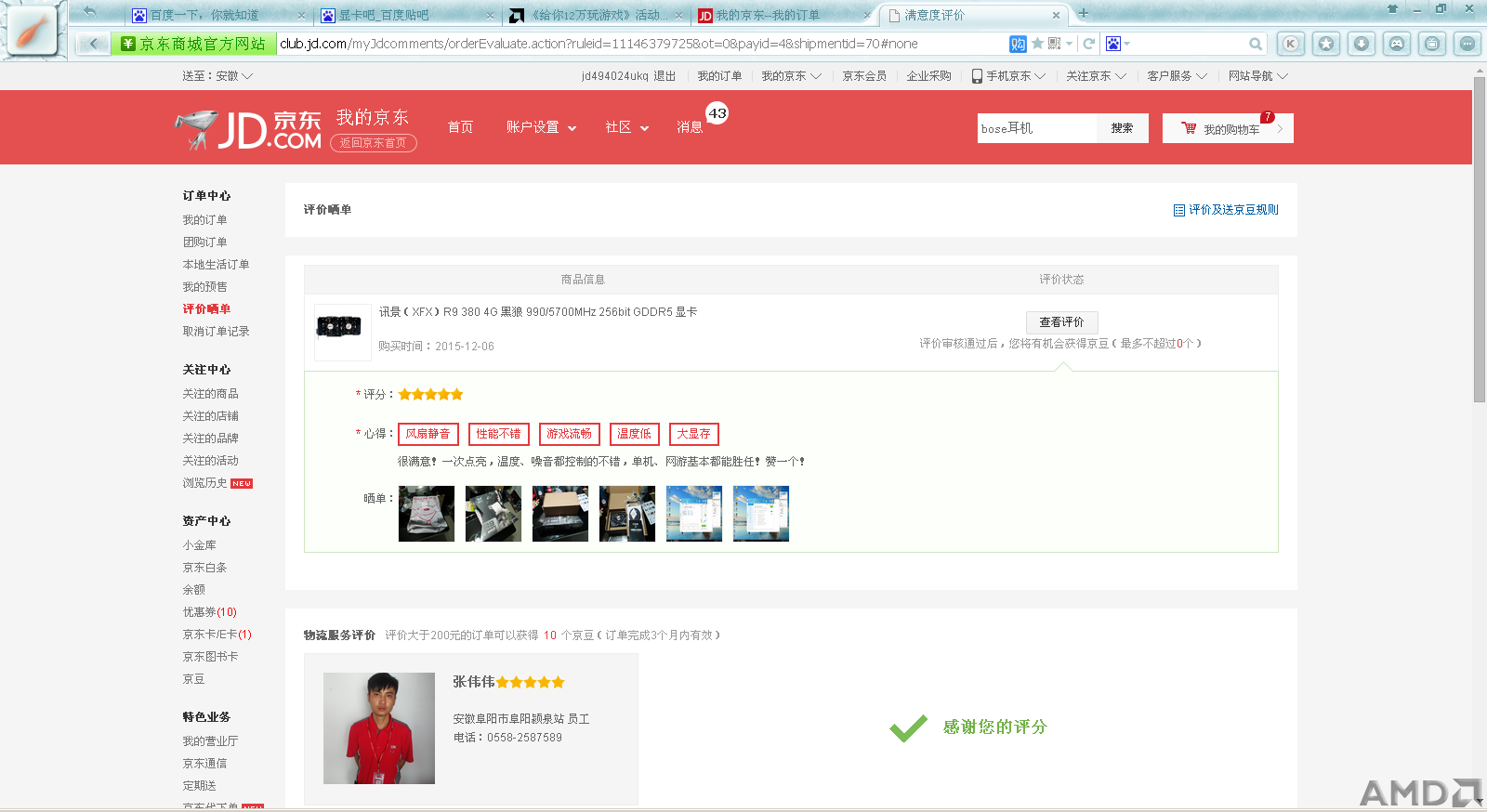Close the 满意度评价 tab
The image size is (1487, 812).
[1056, 15]
